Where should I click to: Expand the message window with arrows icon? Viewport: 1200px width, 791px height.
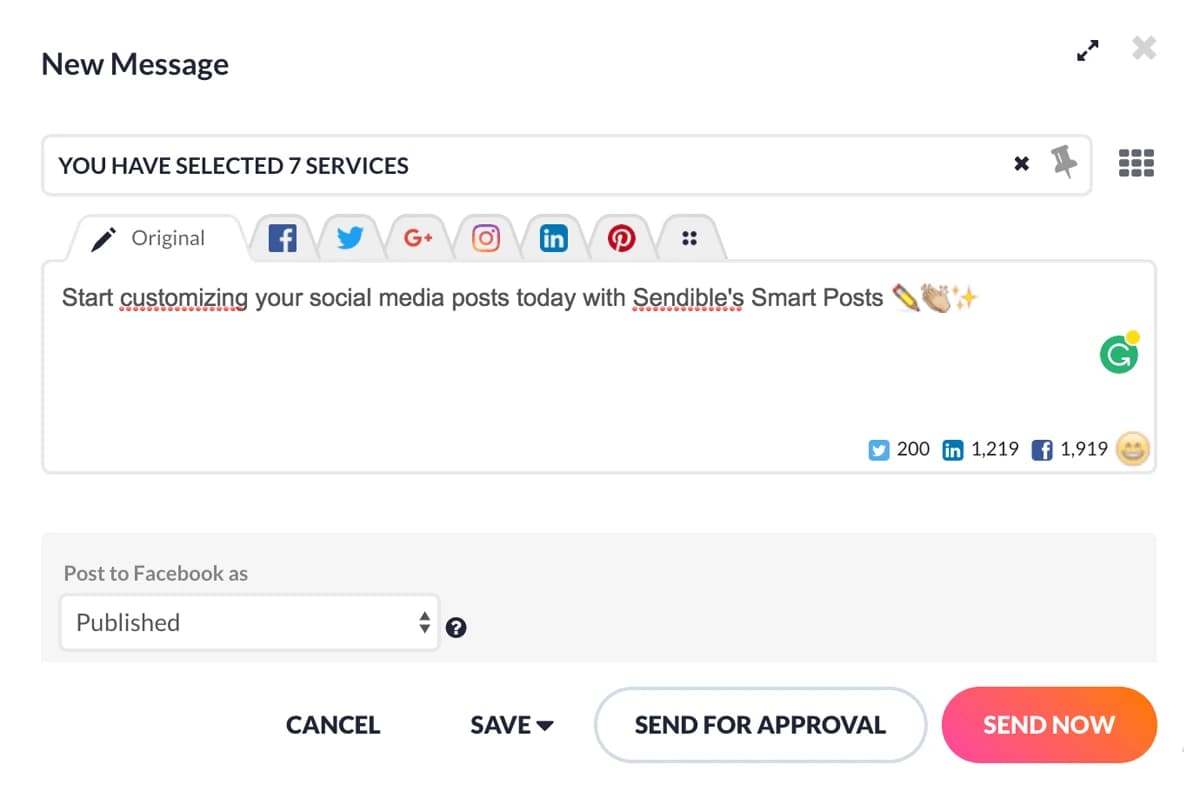(x=1088, y=50)
